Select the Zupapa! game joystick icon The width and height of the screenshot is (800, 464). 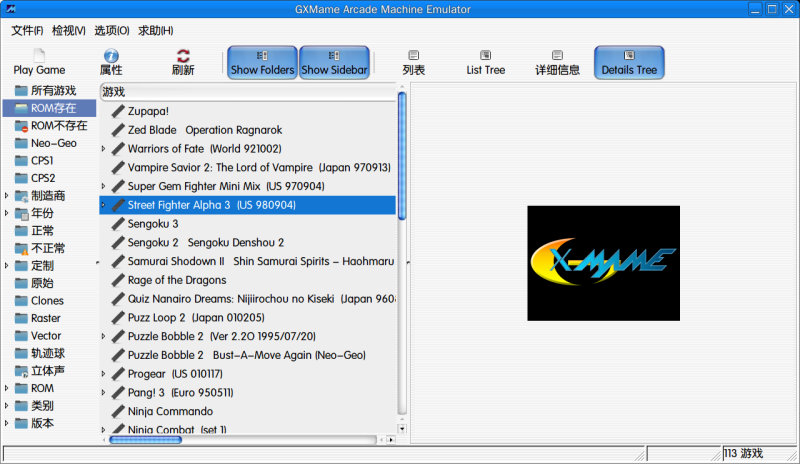(x=118, y=111)
